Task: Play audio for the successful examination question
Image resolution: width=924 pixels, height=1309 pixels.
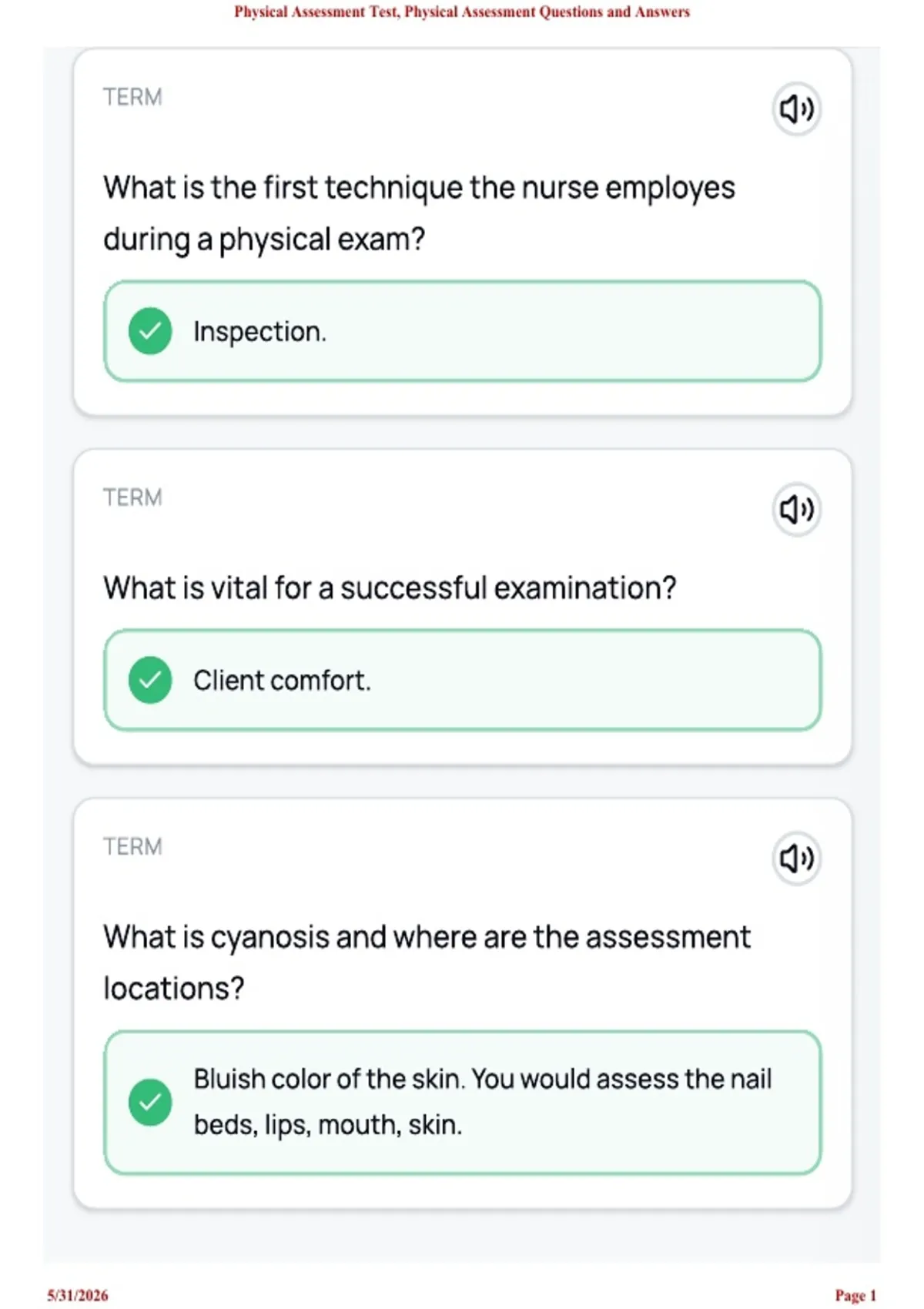Action: click(x=797, y=509)
